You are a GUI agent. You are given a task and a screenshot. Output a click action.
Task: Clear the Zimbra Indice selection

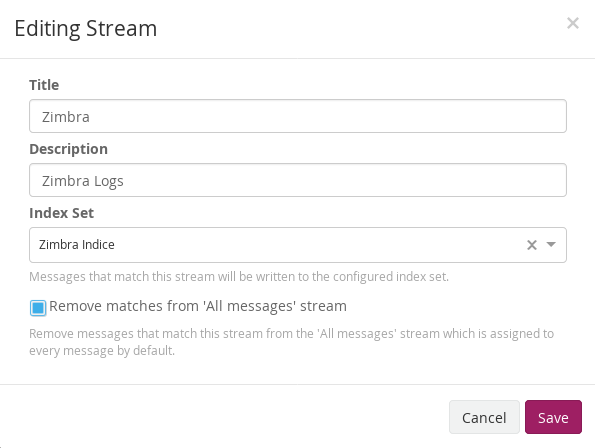(532, 245)
